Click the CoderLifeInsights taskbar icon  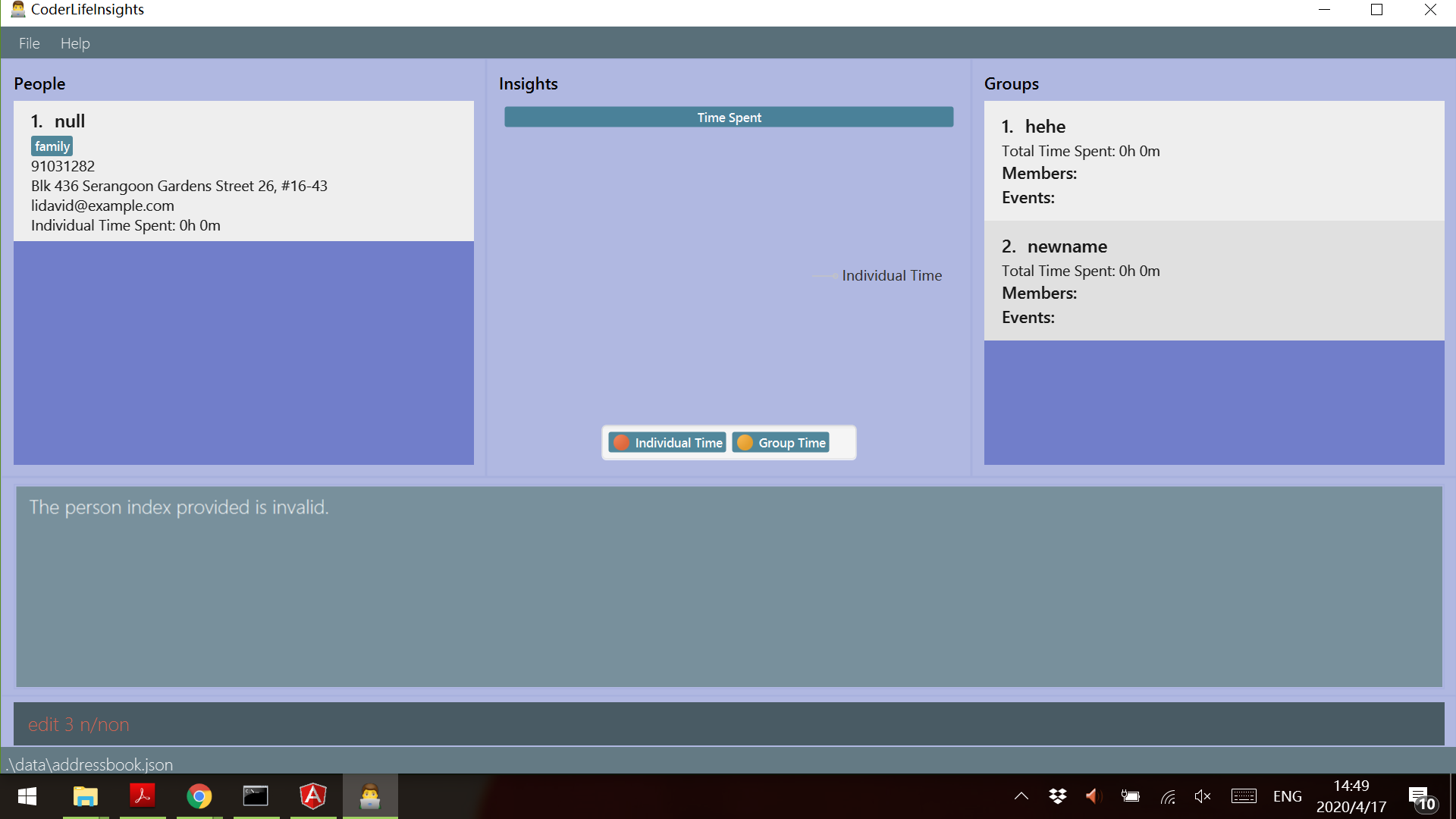pos(370,796)
